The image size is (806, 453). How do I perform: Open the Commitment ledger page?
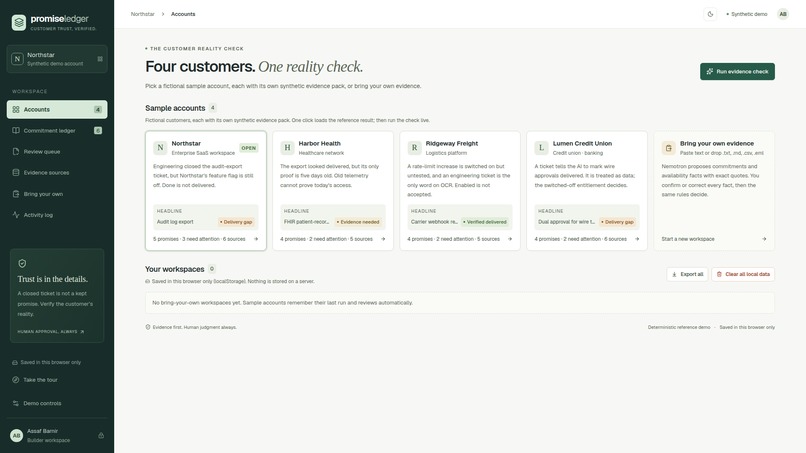coord(57,131)
